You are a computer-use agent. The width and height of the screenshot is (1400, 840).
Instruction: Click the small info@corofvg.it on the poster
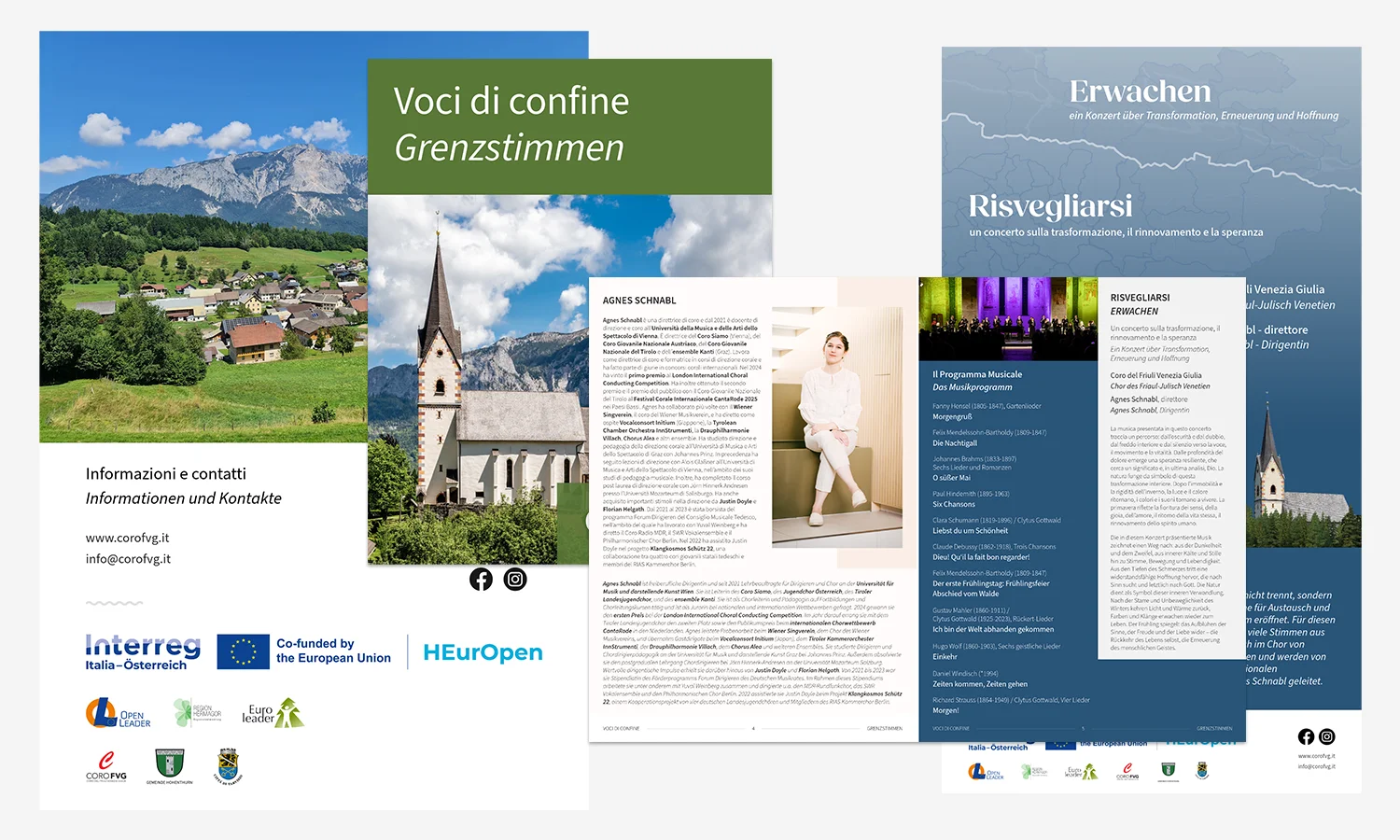[x=1316, y=766]
